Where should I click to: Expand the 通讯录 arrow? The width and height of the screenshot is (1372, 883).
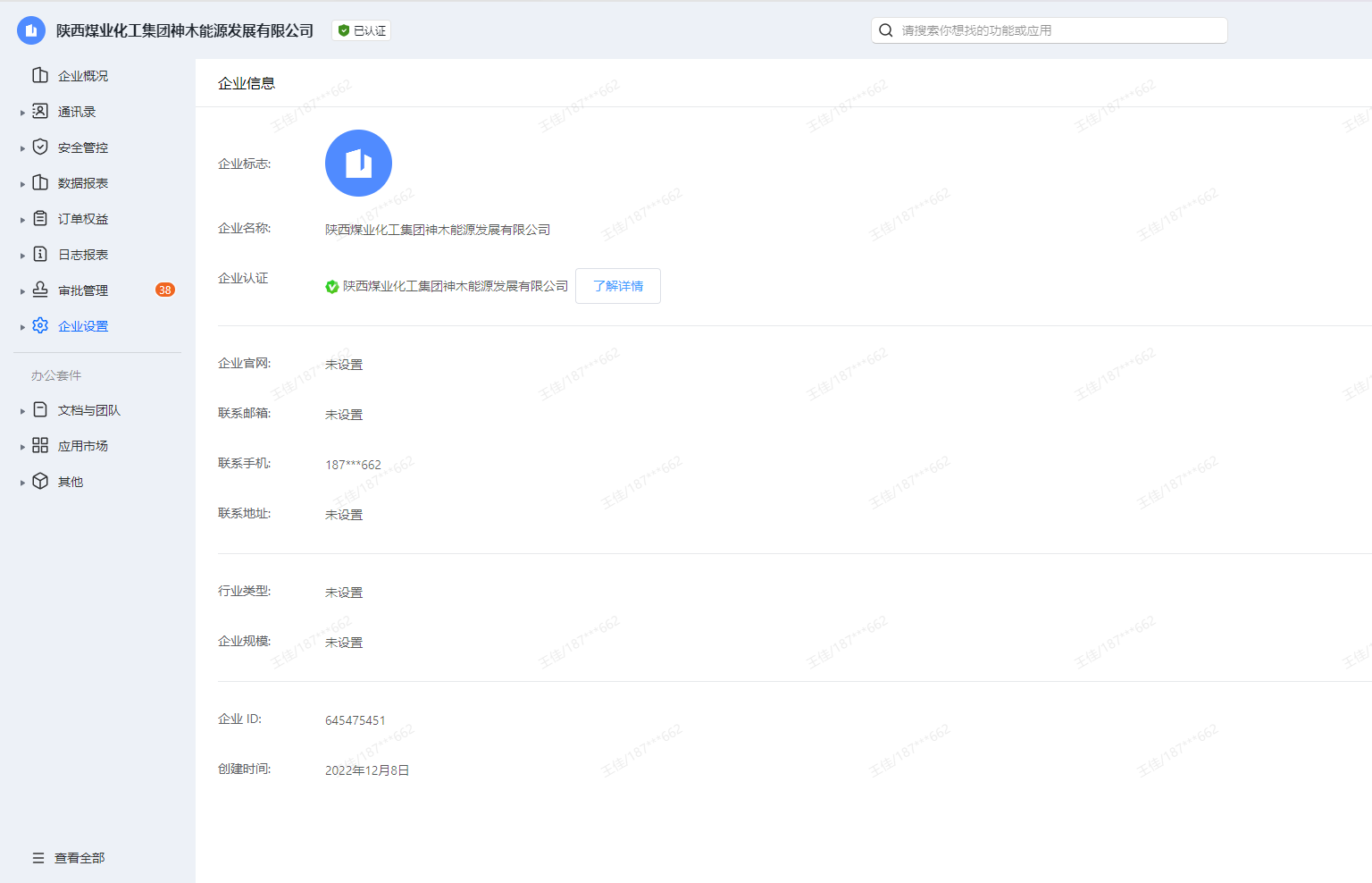tap(22, 113)
